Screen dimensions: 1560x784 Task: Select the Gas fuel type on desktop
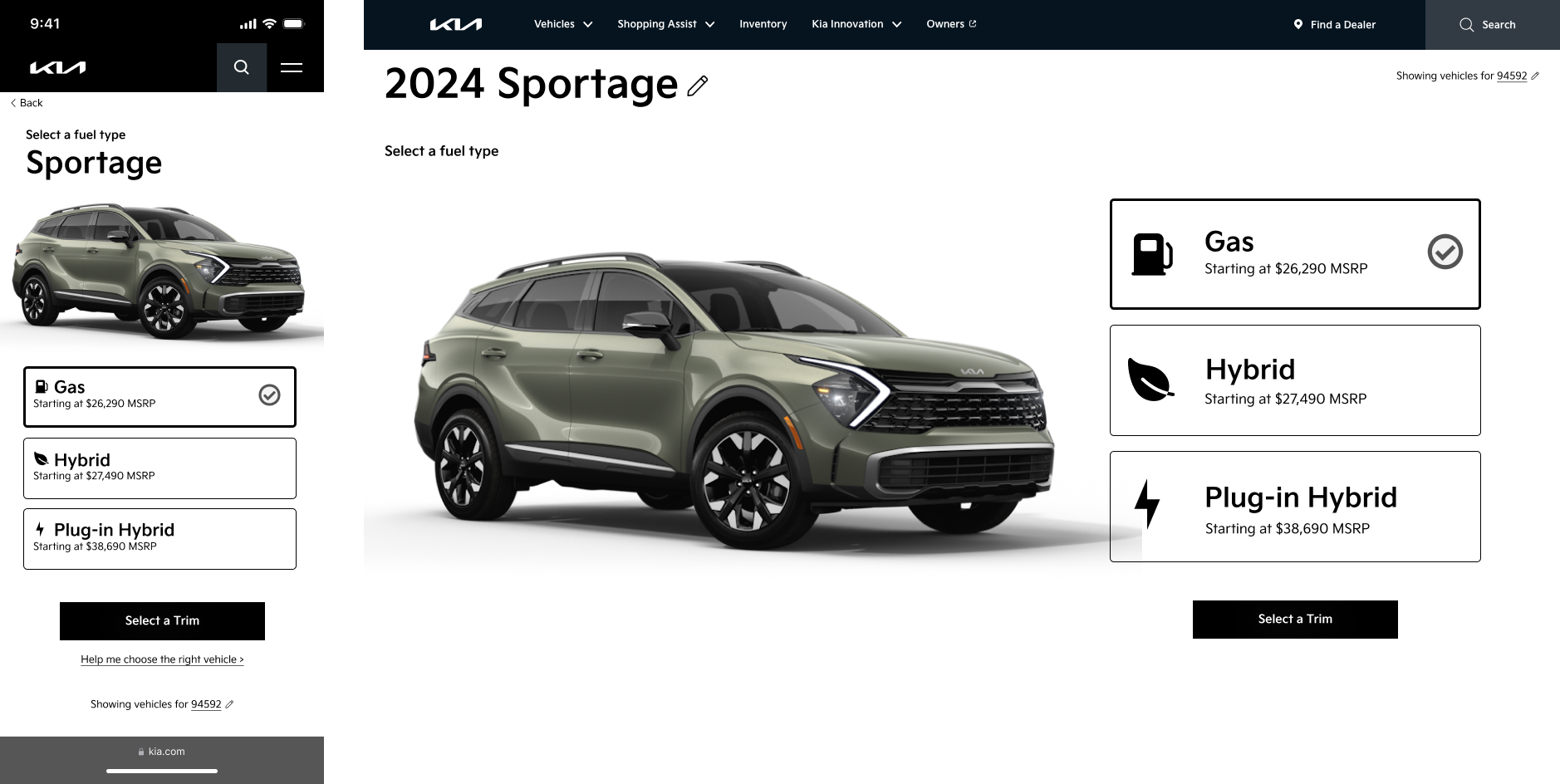[1295, 254]
